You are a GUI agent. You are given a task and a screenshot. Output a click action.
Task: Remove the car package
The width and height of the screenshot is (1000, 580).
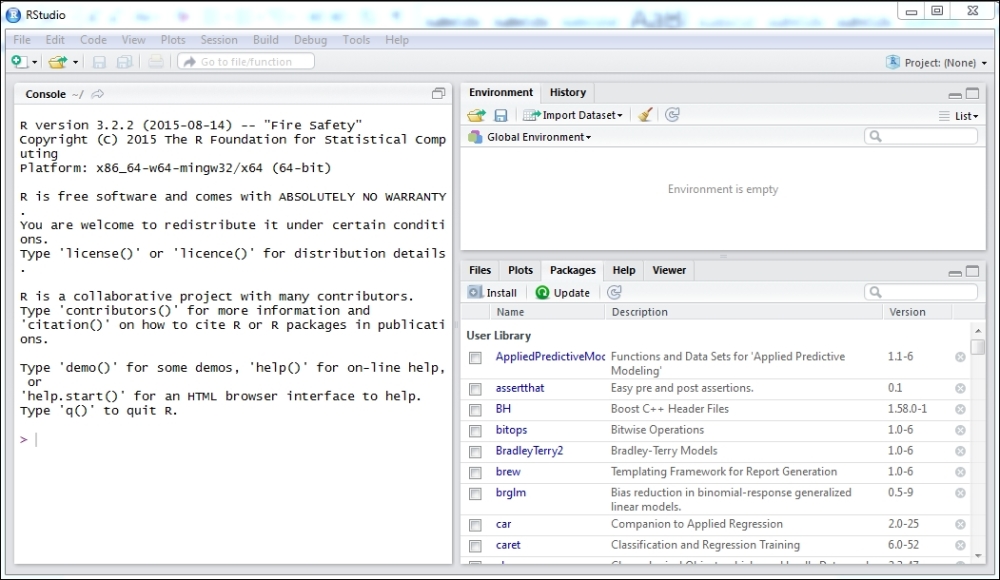960,524
